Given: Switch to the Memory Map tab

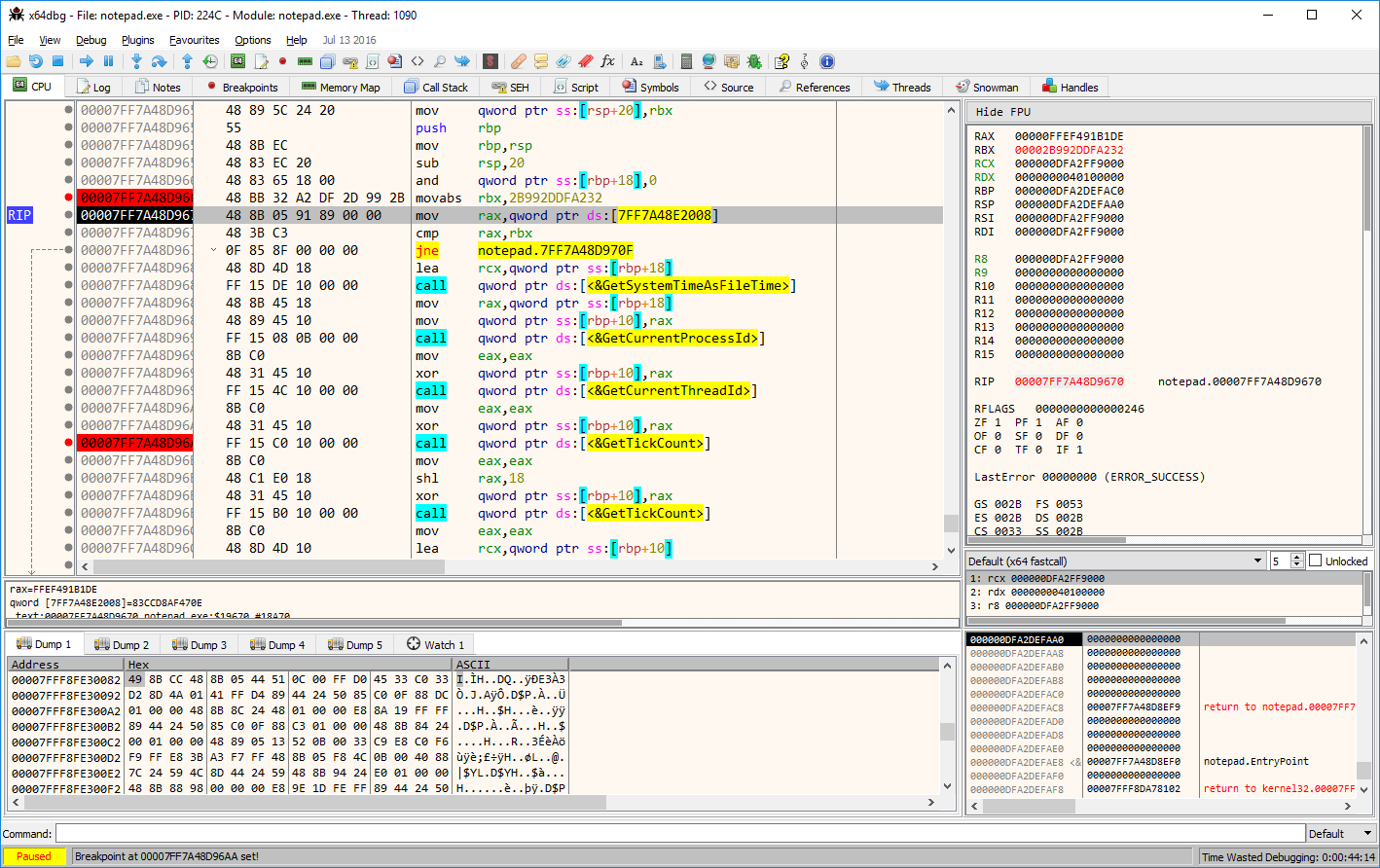Looking at the screenshot, I should pyautogui.click(x=341, y=87).
